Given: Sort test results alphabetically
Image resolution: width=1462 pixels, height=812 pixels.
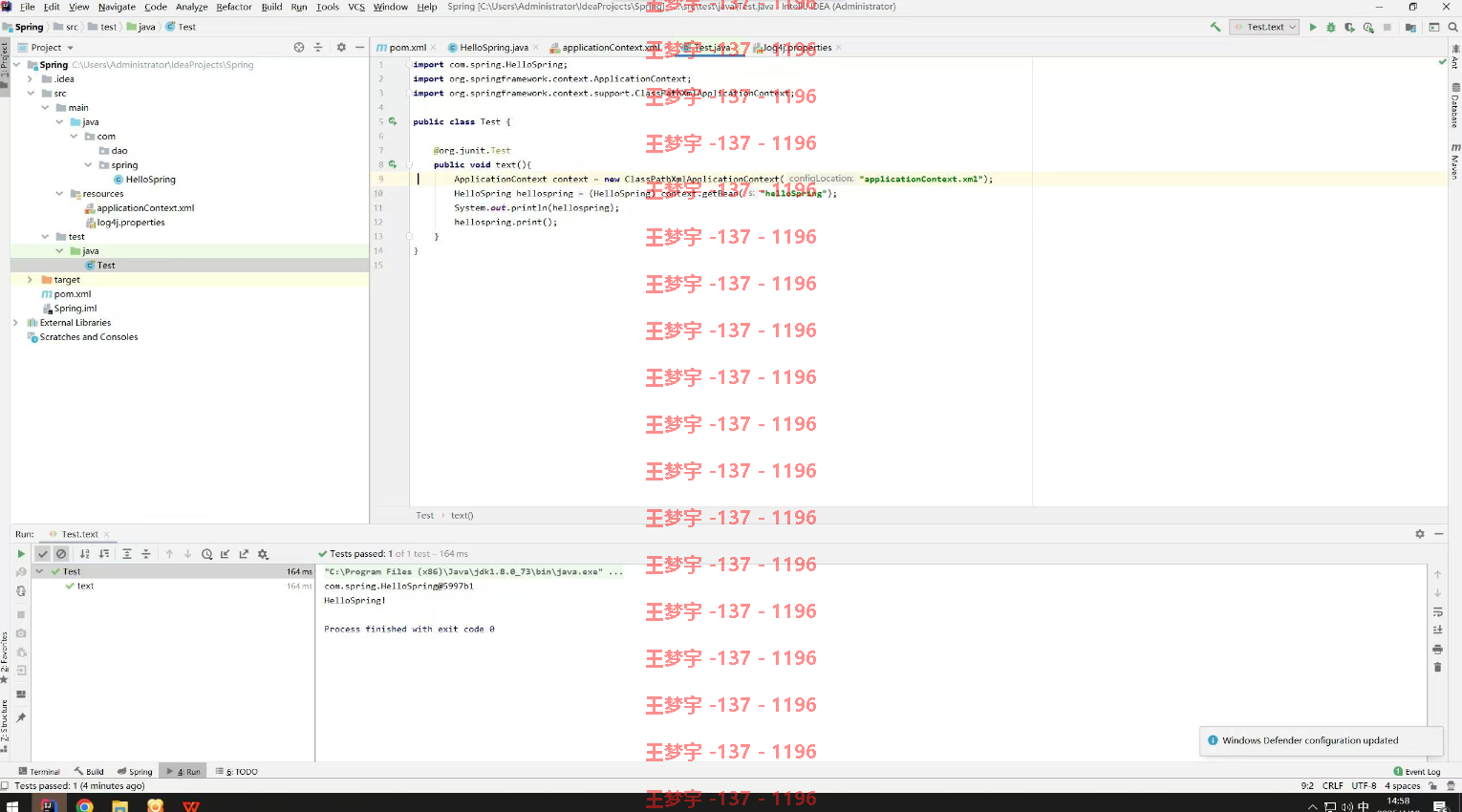Looking at the screenshot, I should 85,554.
